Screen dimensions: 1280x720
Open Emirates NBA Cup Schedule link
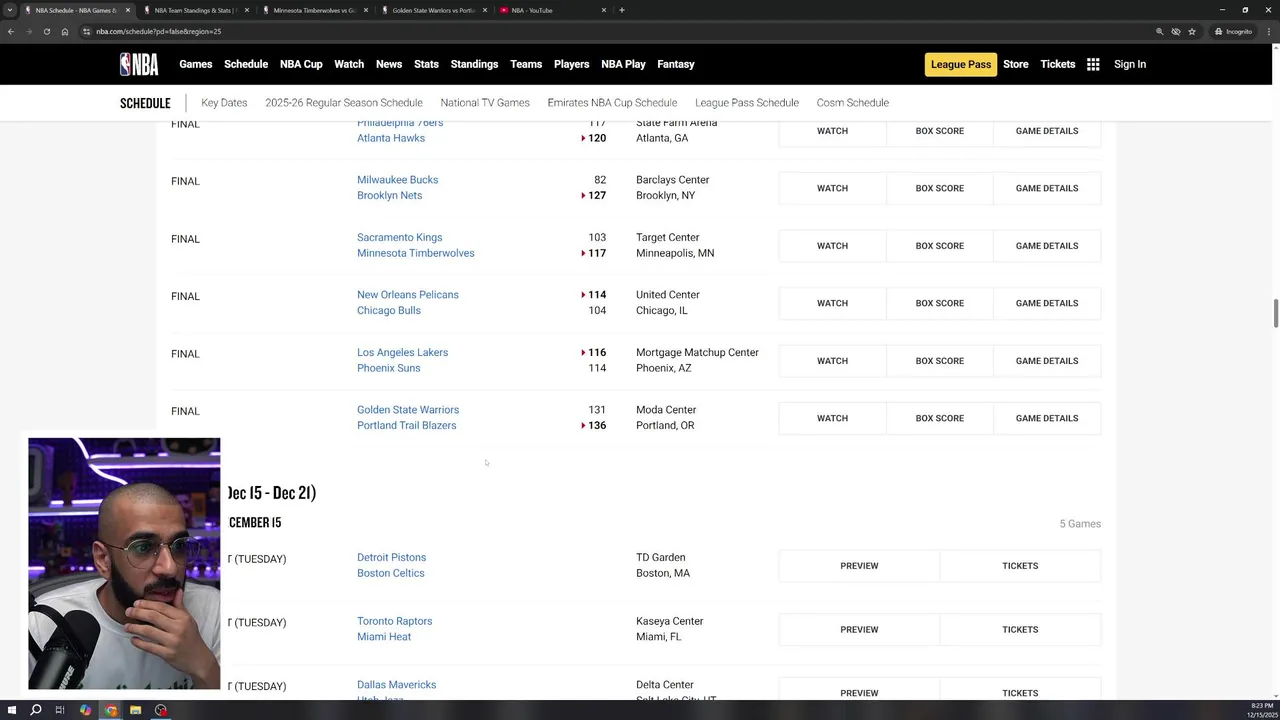pos(612,102)
